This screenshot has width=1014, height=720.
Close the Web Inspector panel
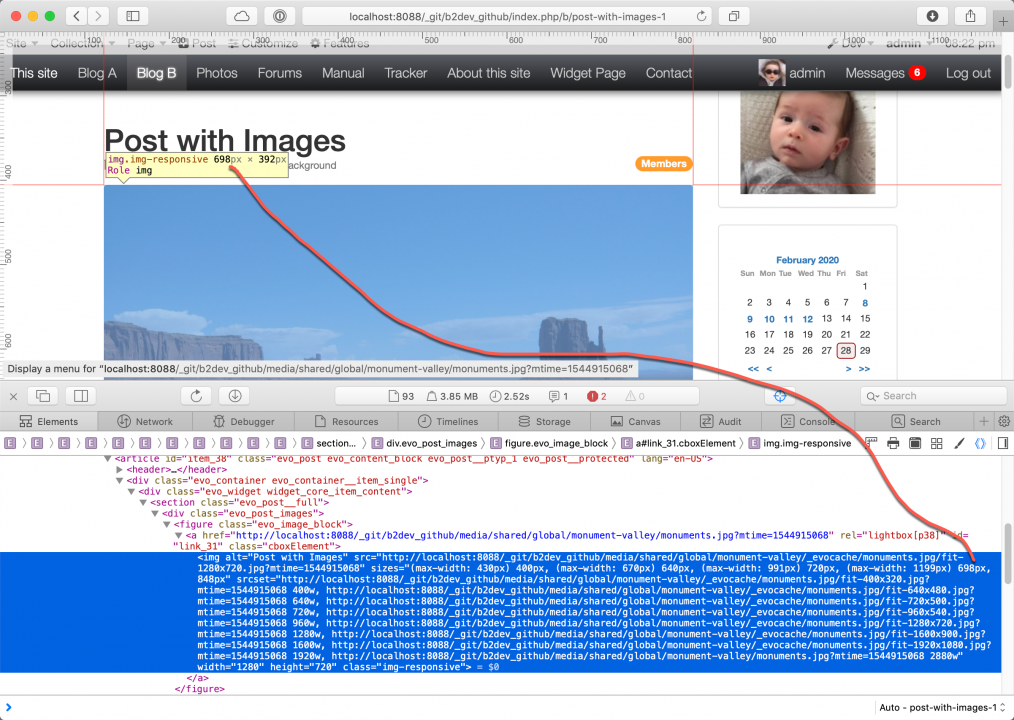point(13,396)
